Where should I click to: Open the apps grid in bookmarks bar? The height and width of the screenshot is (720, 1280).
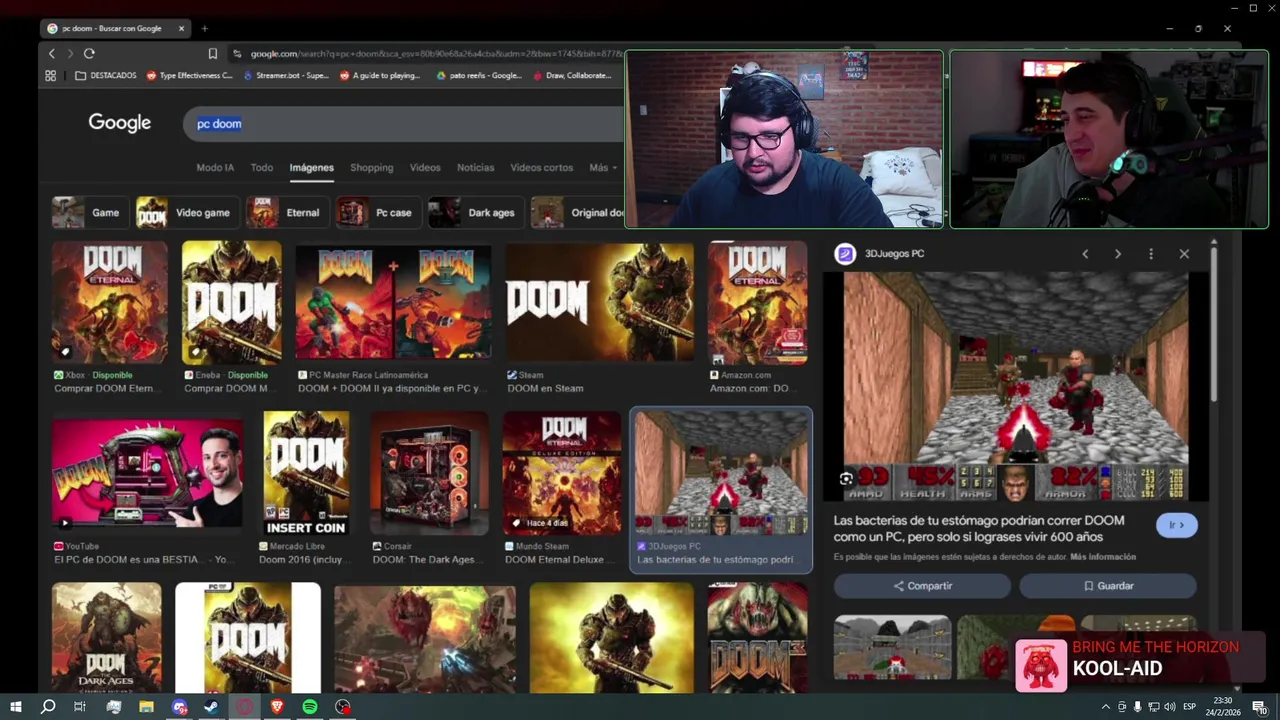click(51, 75)
